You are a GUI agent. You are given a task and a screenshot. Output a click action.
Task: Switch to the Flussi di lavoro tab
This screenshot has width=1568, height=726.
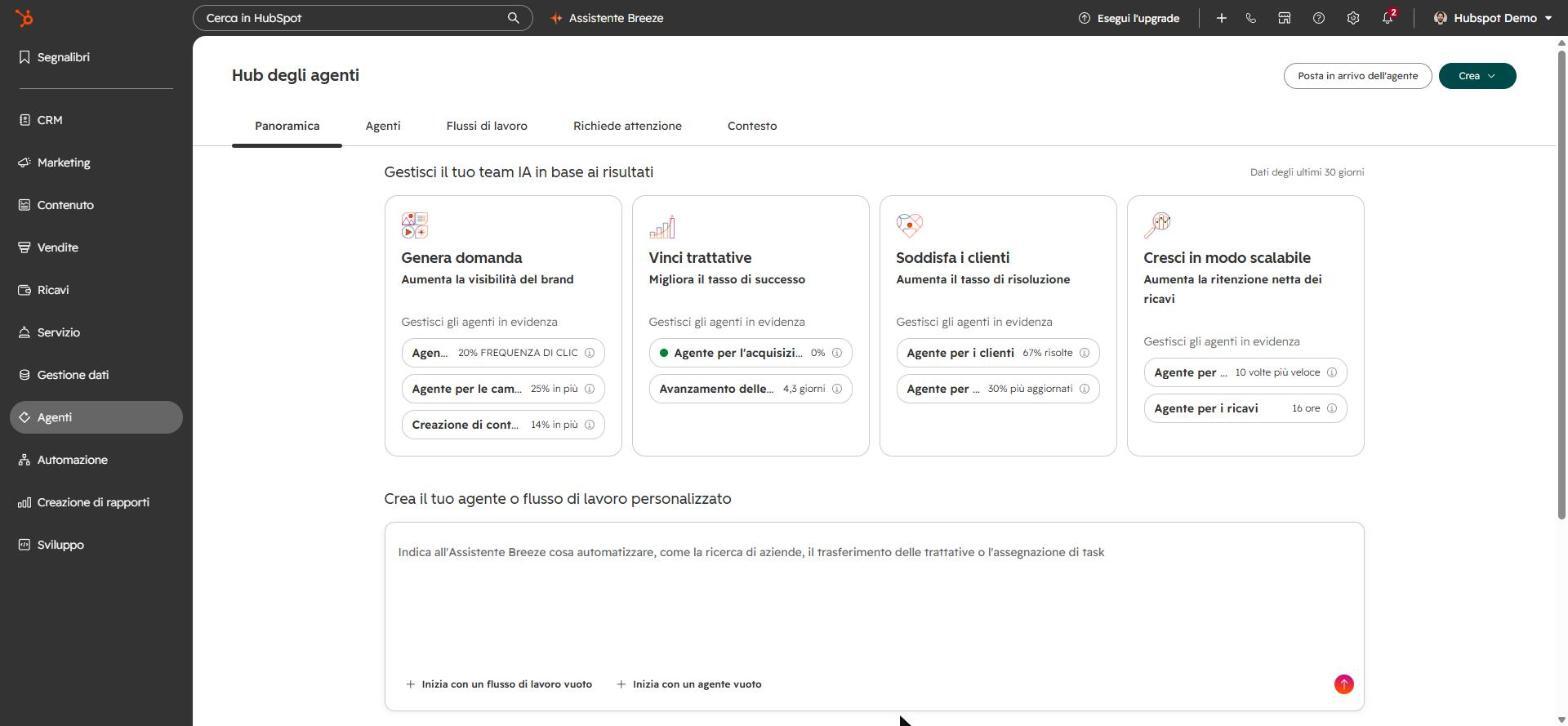[487, 126]
